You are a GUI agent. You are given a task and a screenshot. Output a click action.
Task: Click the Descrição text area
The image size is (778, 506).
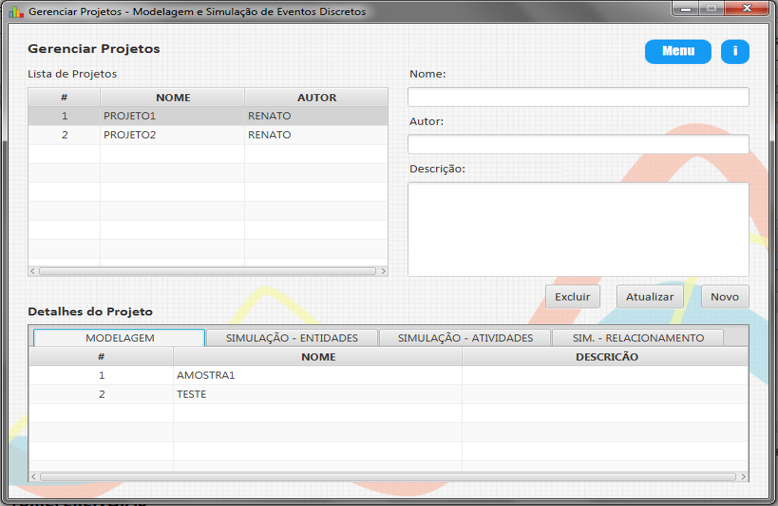(x=577, y=229)
